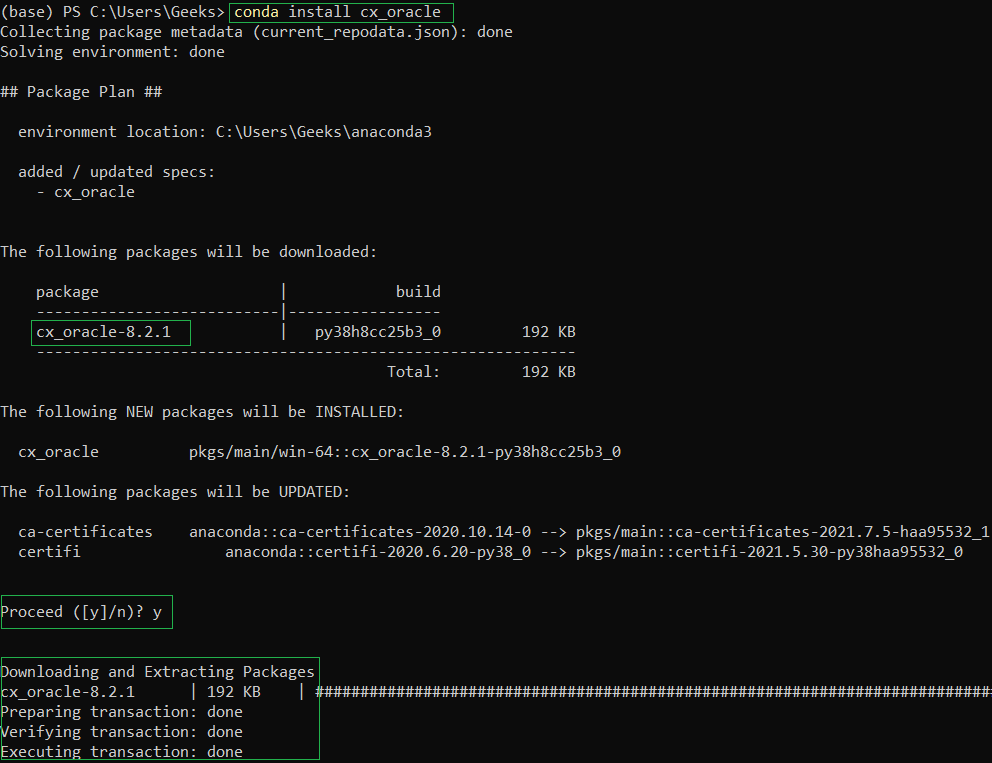Click the 'Executing transaction: done' line
Screen dimensions: 992x763
pos(121,752)
